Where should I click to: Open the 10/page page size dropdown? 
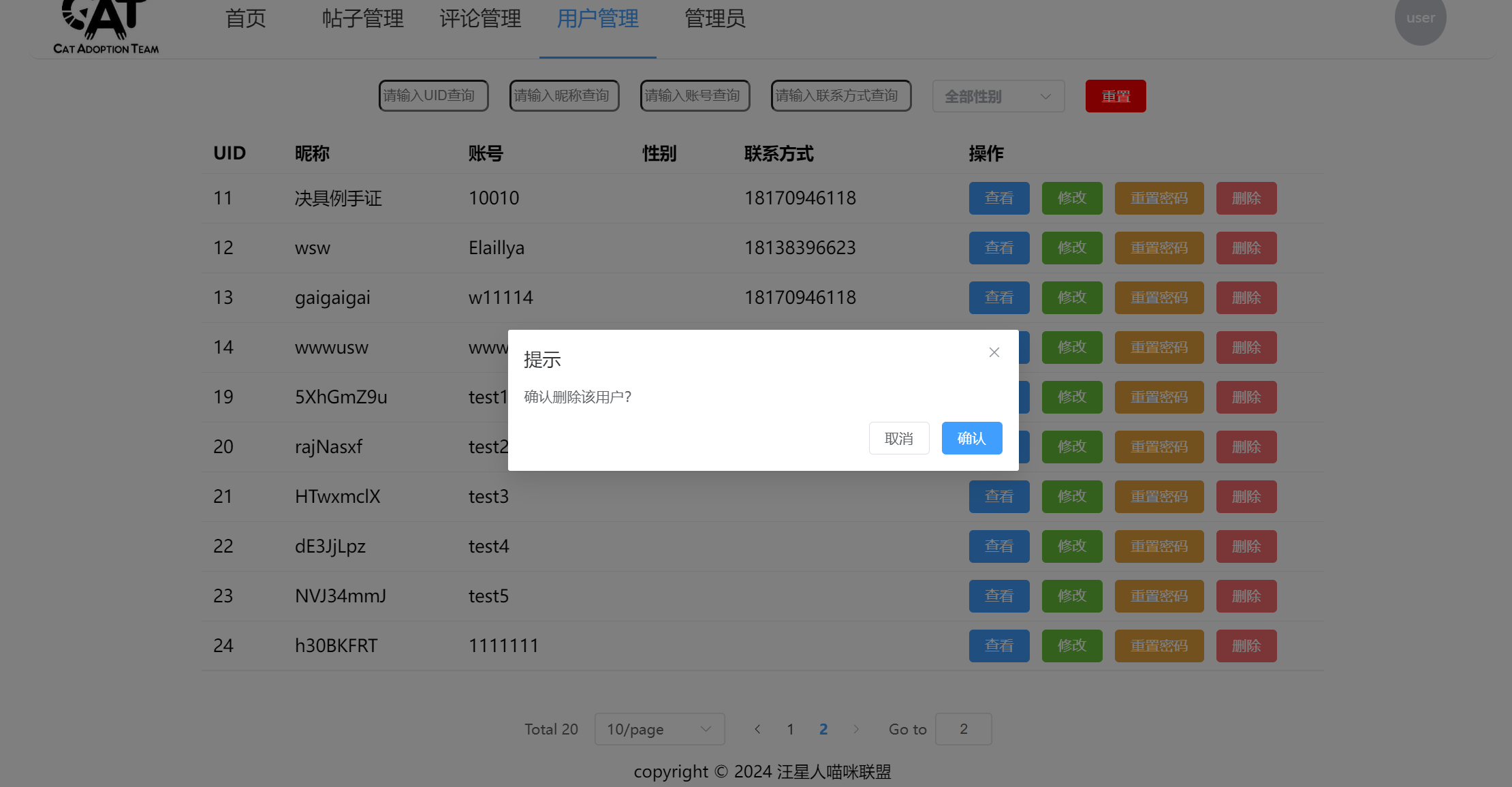tap(659, 729)
